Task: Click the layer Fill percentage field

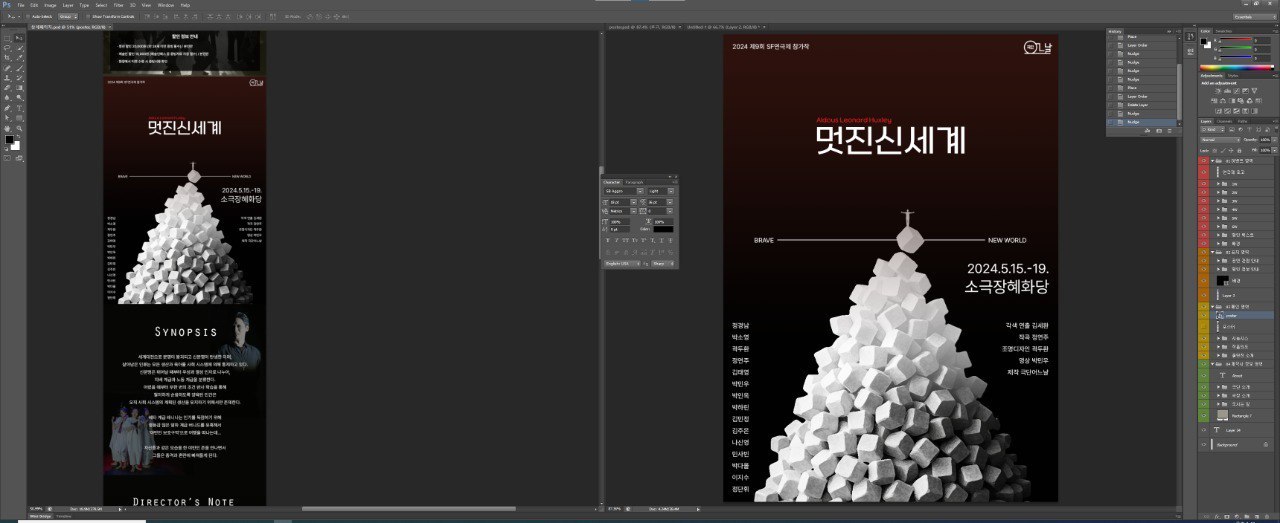Action: [1265, 151]
